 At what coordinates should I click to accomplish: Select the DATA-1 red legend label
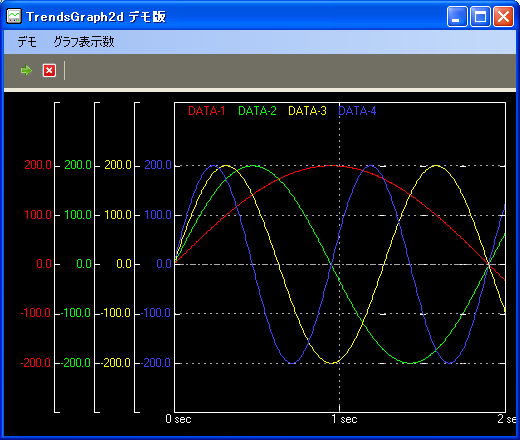207,111
